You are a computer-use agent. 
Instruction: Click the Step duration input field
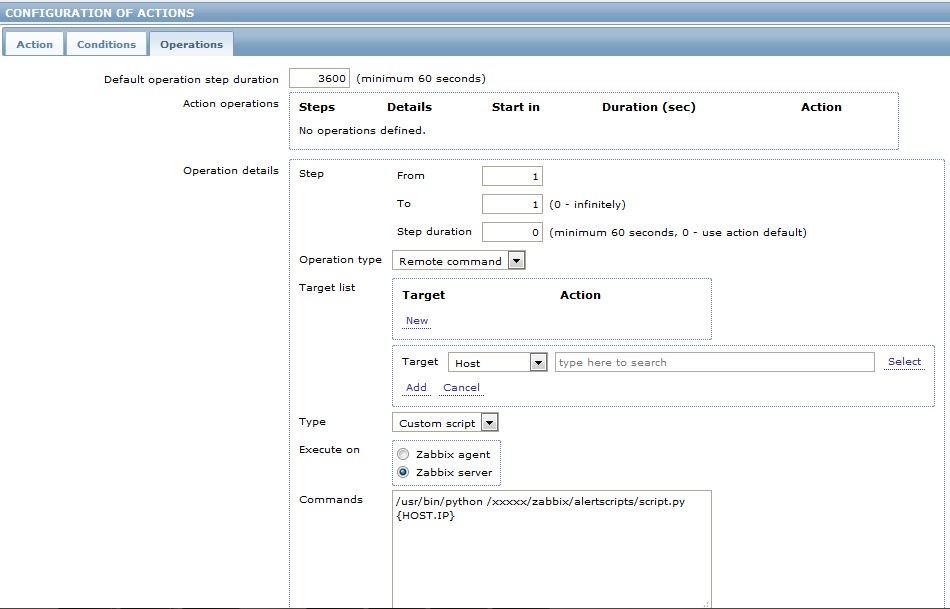[512, 232]
